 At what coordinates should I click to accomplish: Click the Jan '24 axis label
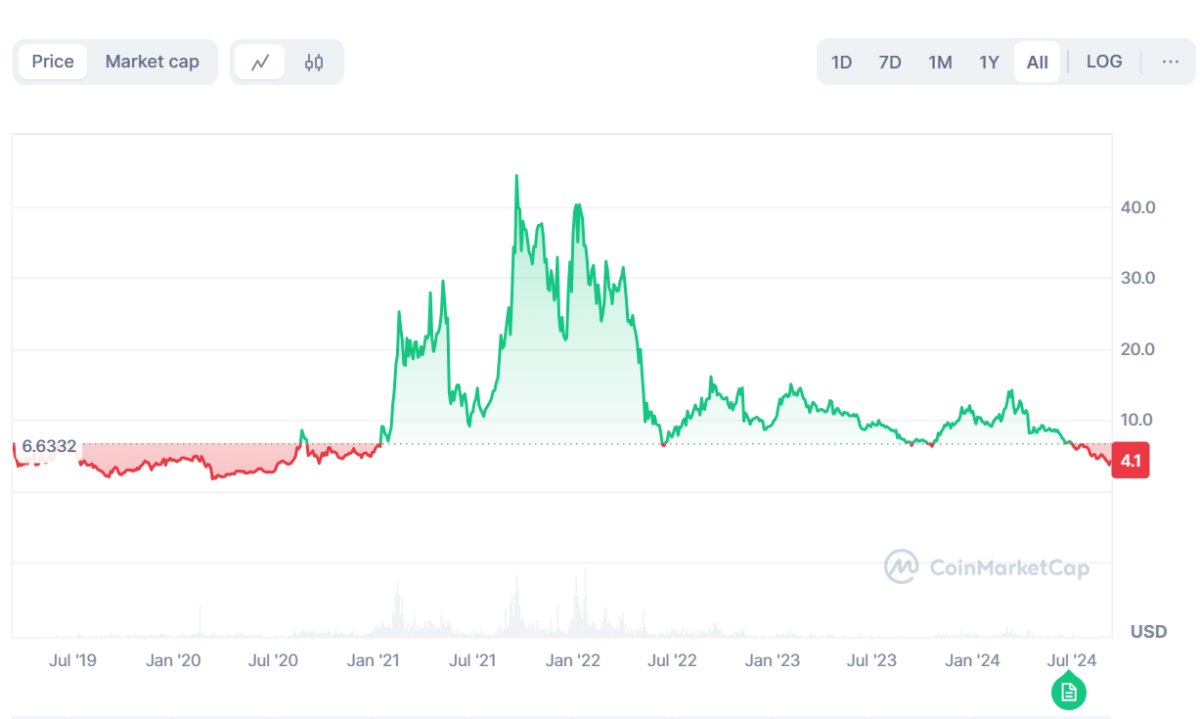[973, 661]
